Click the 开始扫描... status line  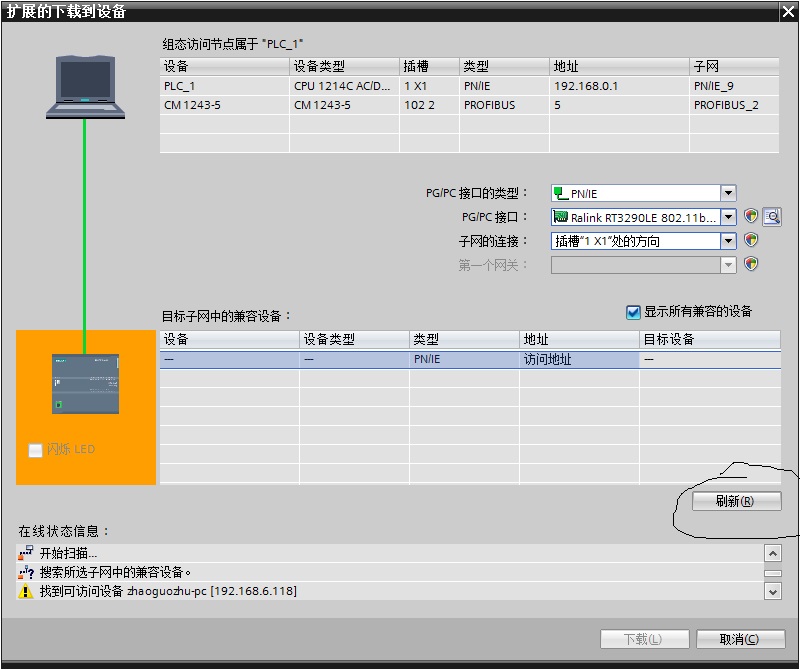coord(390,553)
